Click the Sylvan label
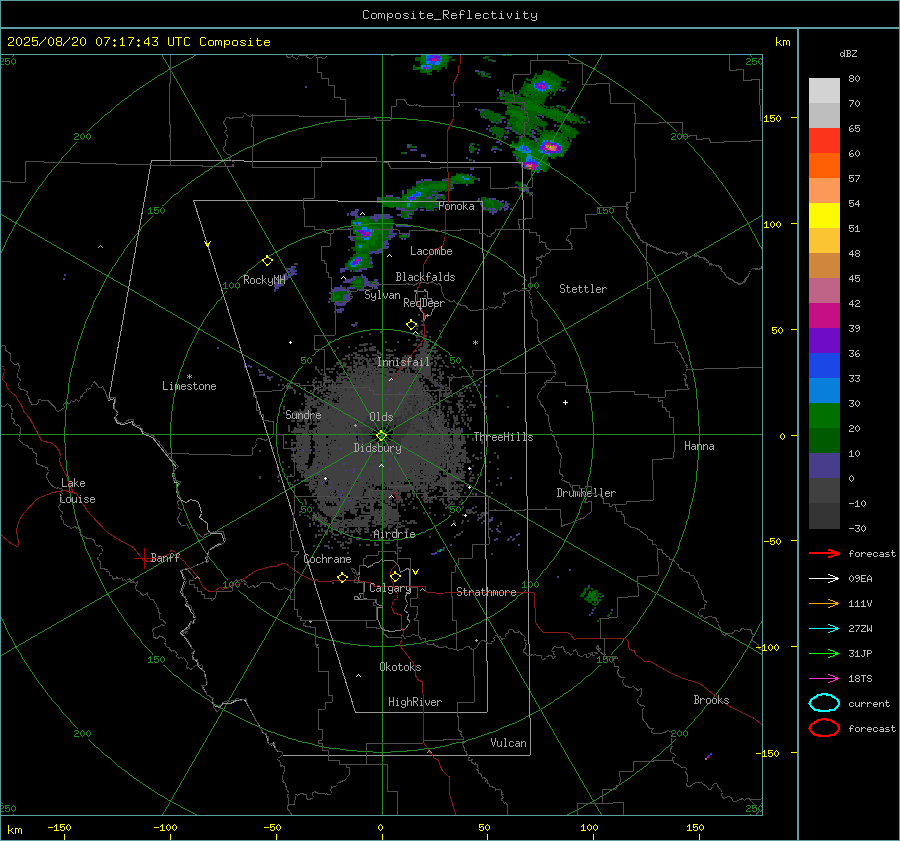Screen dimensions: 900x841 point(382,295)
